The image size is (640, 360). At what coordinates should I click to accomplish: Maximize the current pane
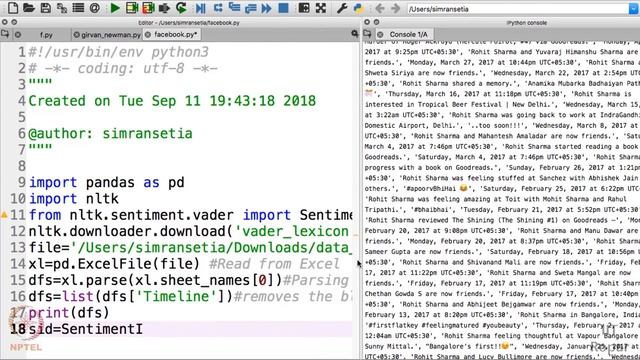pos(304,8)
